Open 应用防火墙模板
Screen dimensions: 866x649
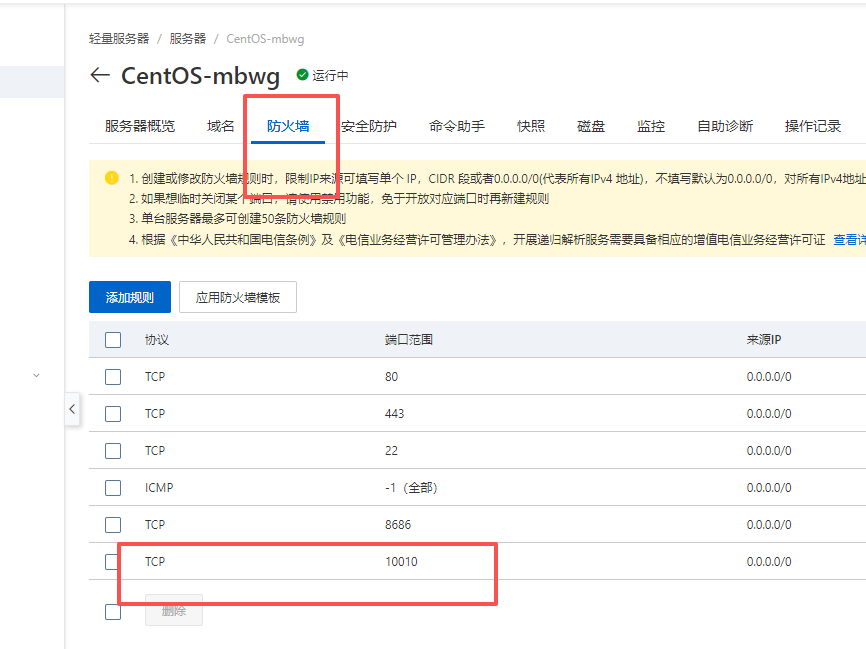(237, 297)
